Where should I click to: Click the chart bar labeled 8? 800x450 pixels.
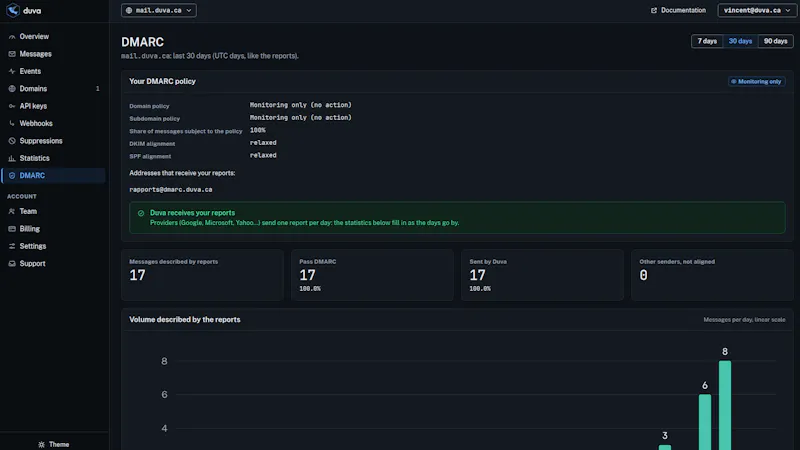coord(725,405)
